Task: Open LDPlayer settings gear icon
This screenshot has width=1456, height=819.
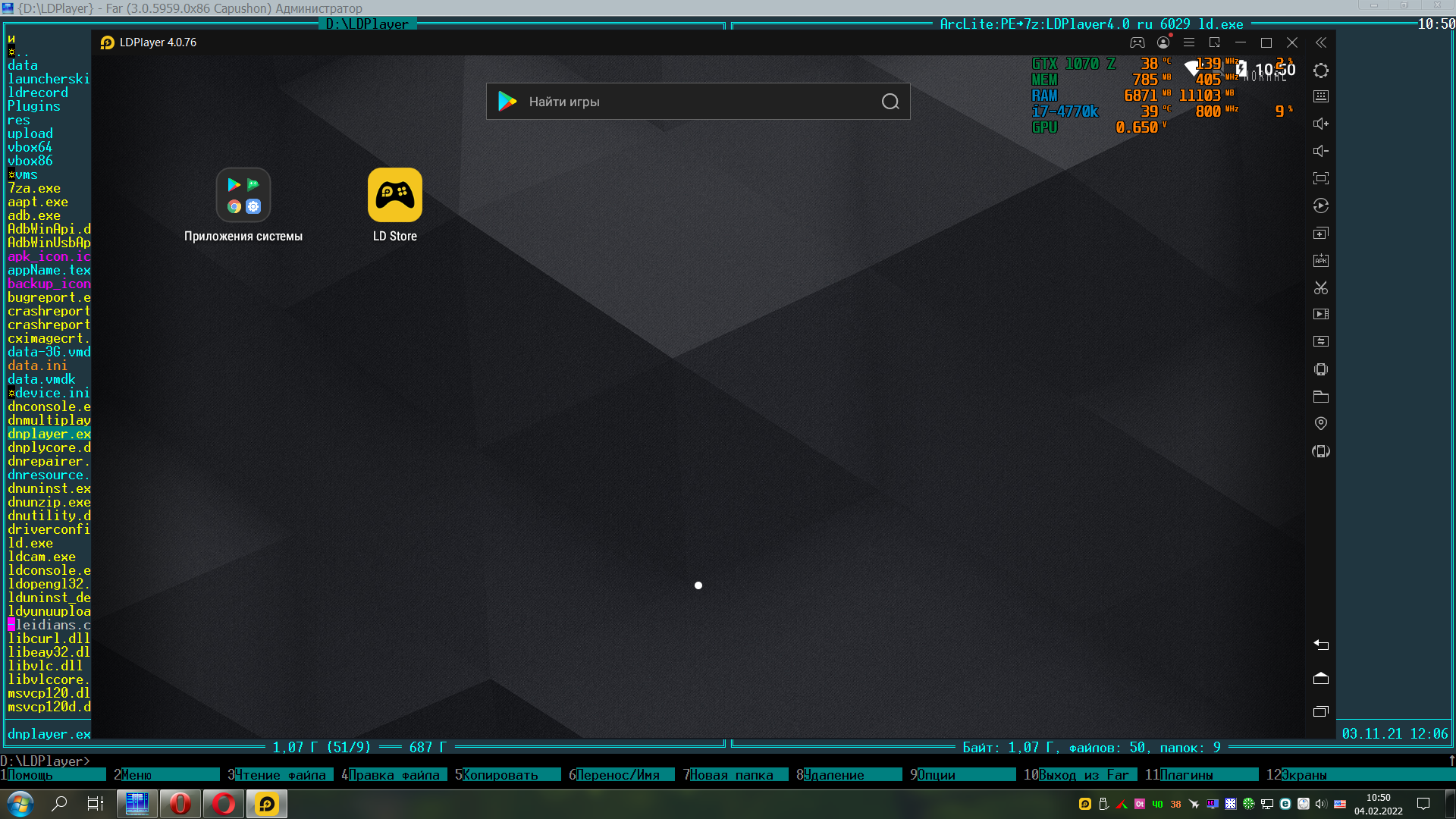Action: click(1320, 71)
